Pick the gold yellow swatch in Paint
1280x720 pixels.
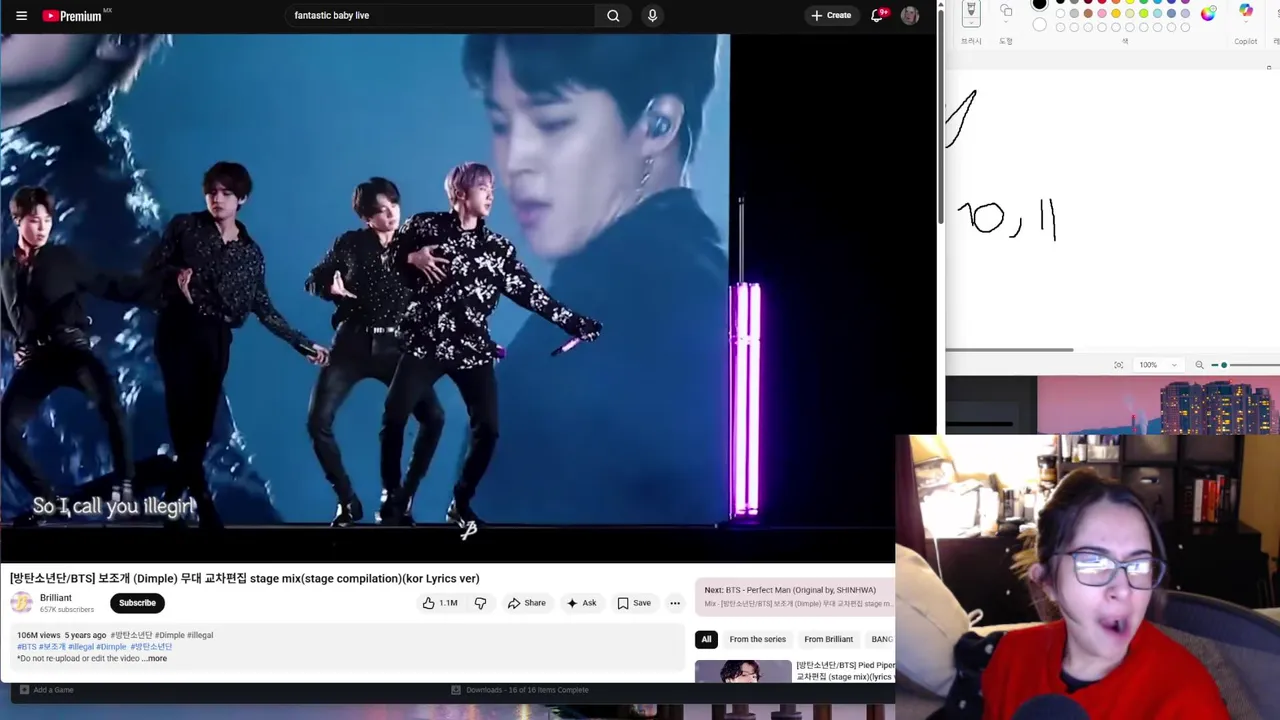pos(1116,13)
